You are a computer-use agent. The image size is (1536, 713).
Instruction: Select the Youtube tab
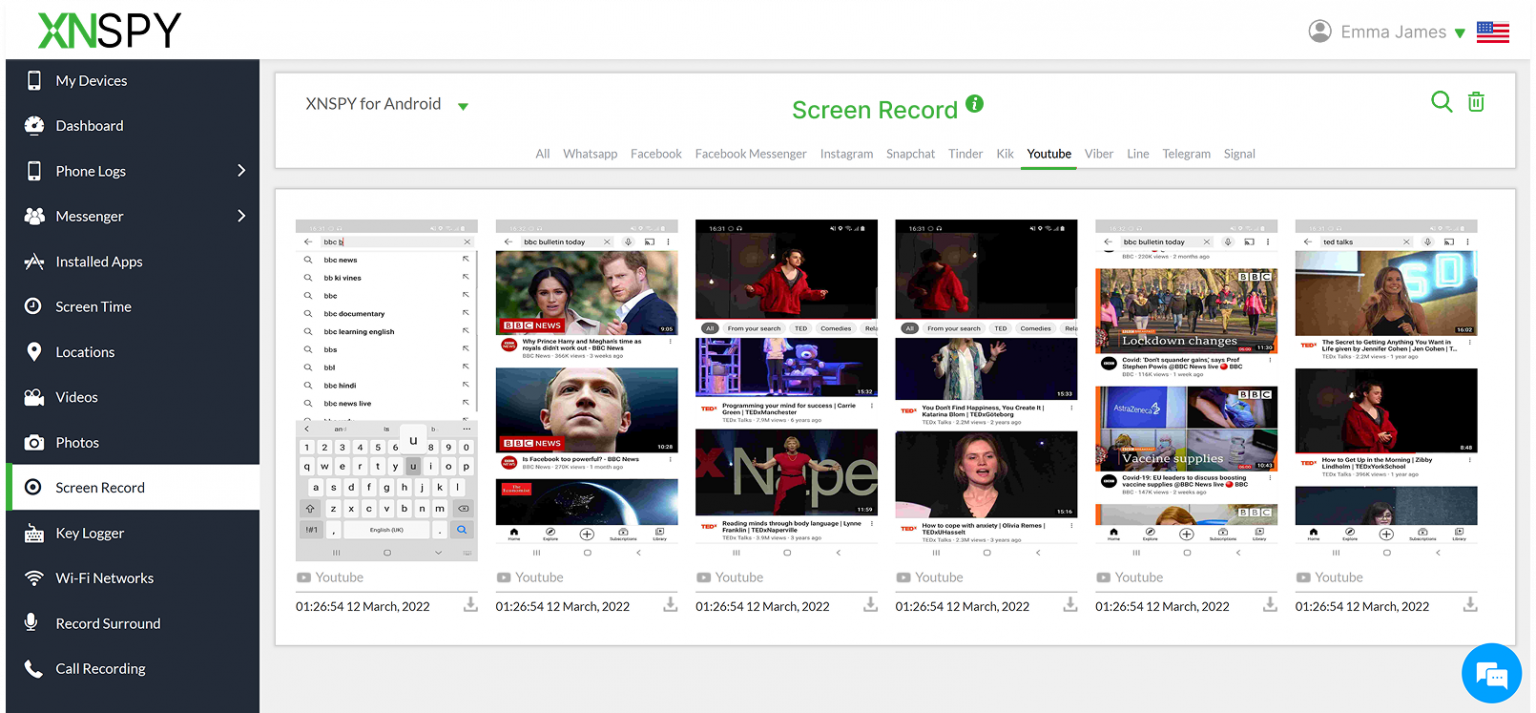click(x=1049, y=154)
